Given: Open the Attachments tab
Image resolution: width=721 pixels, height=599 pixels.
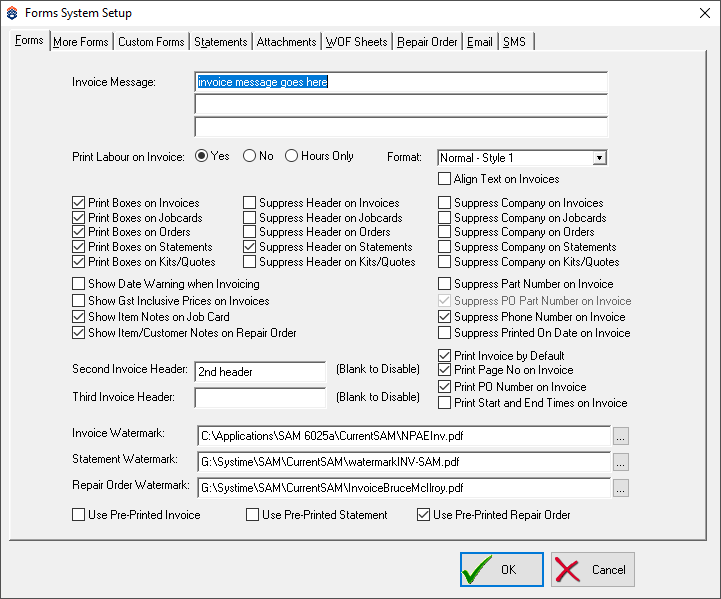Looking at the screenshot, I should point(286,42).
